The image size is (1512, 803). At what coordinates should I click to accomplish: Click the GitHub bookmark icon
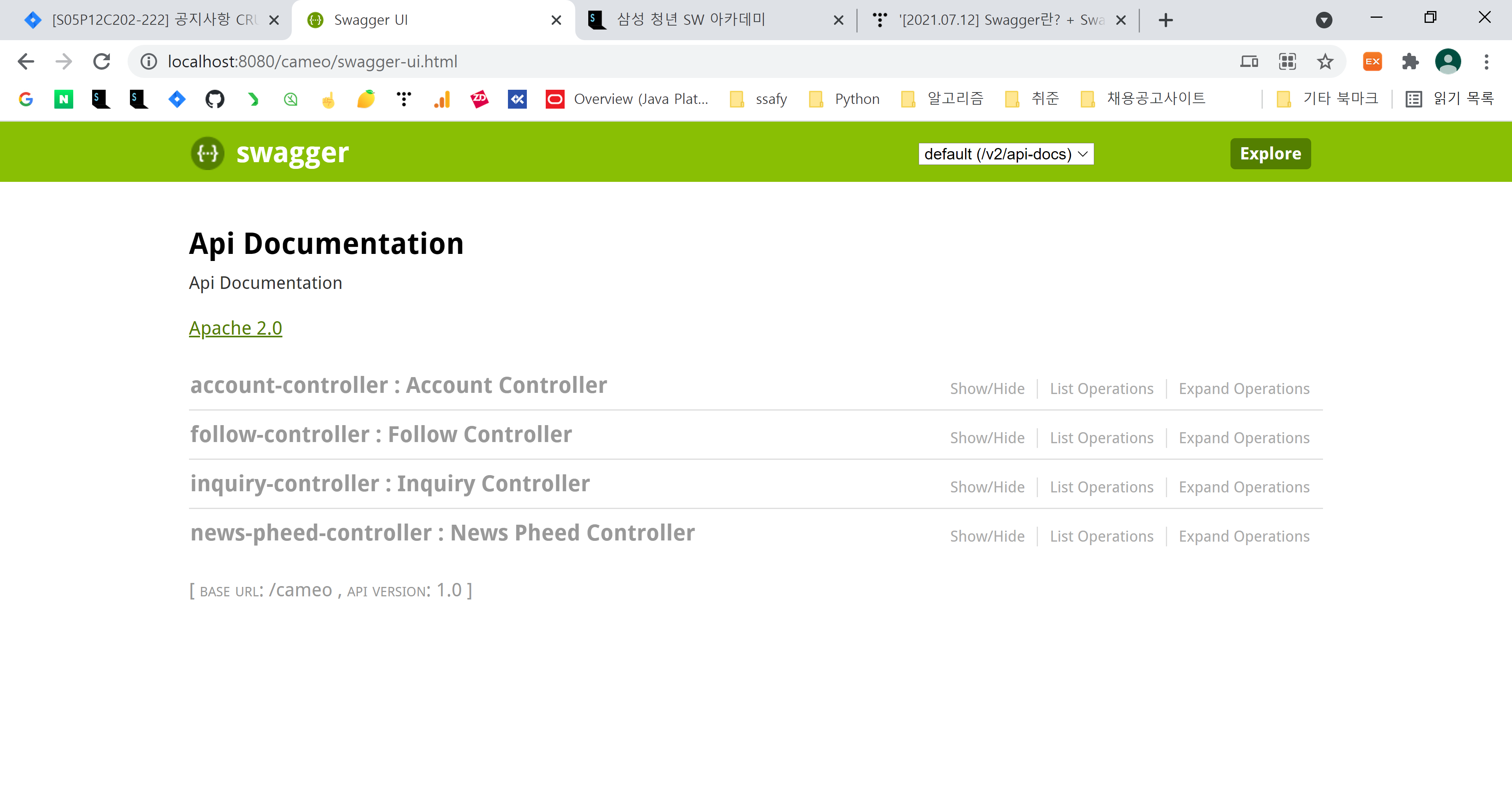click(215, 99)
